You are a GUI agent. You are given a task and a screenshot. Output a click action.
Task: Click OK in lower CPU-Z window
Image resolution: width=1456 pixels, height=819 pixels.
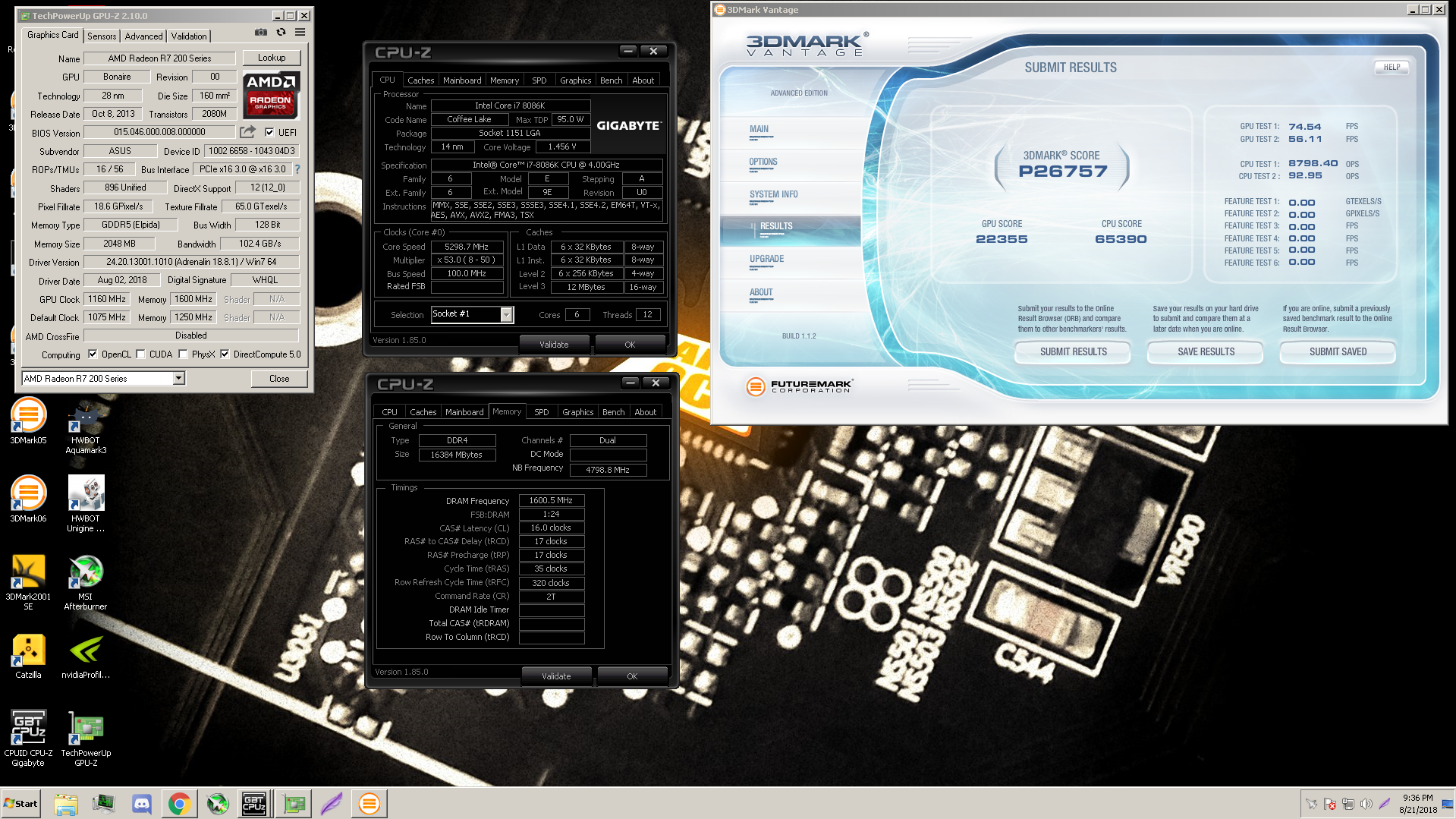coord(632,676)
